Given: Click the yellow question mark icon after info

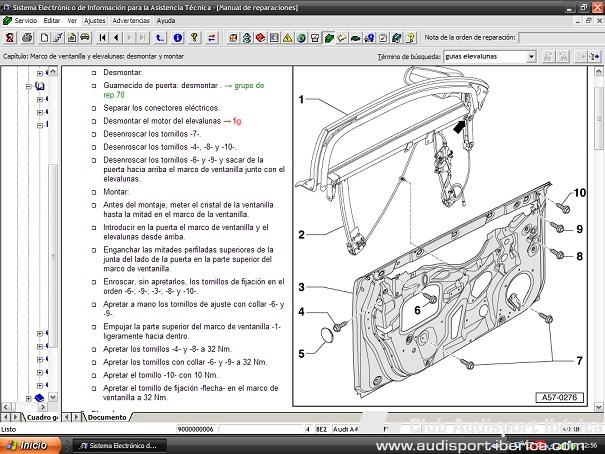Looking at the screenshot, I should [x=194, y=37].
